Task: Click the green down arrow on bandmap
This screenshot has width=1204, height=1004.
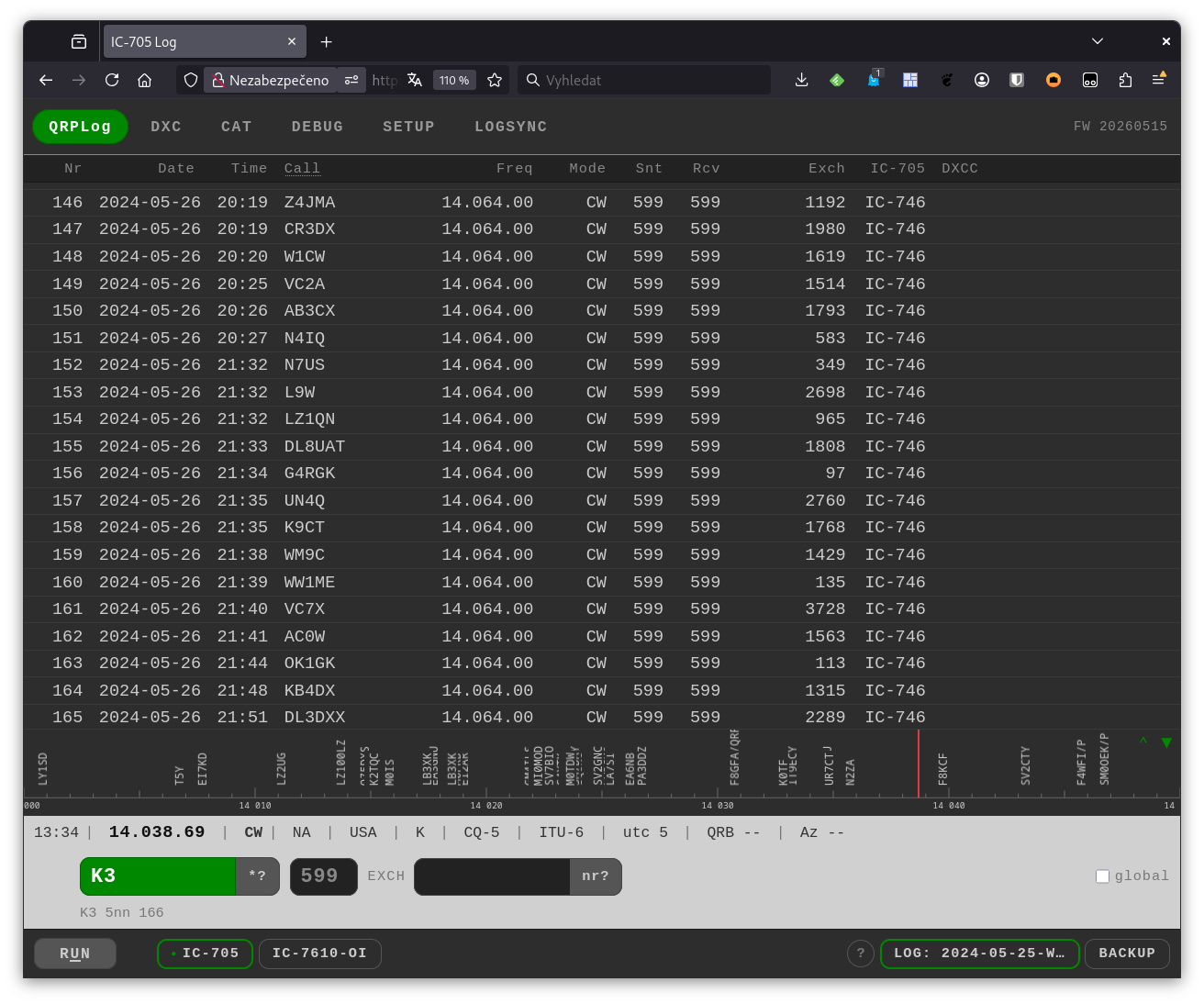Action: [x=1166, y=742]
